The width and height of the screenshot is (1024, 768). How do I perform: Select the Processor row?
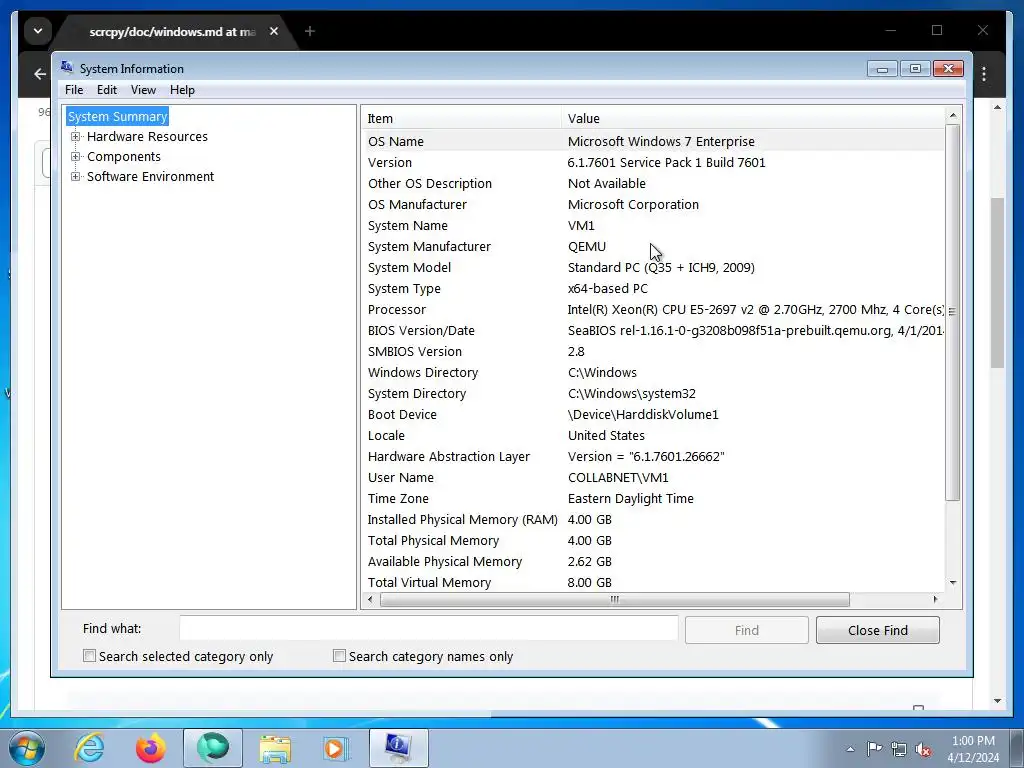[x=653, y=310]
